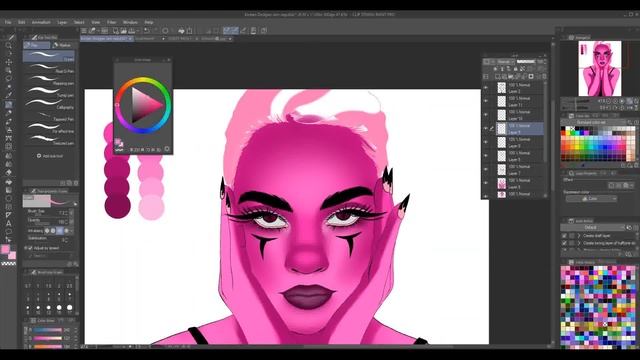This screenshot has width=640, height=360.
Task: Switch to the Pen sub tool tab
Action: tap(36, 45)
